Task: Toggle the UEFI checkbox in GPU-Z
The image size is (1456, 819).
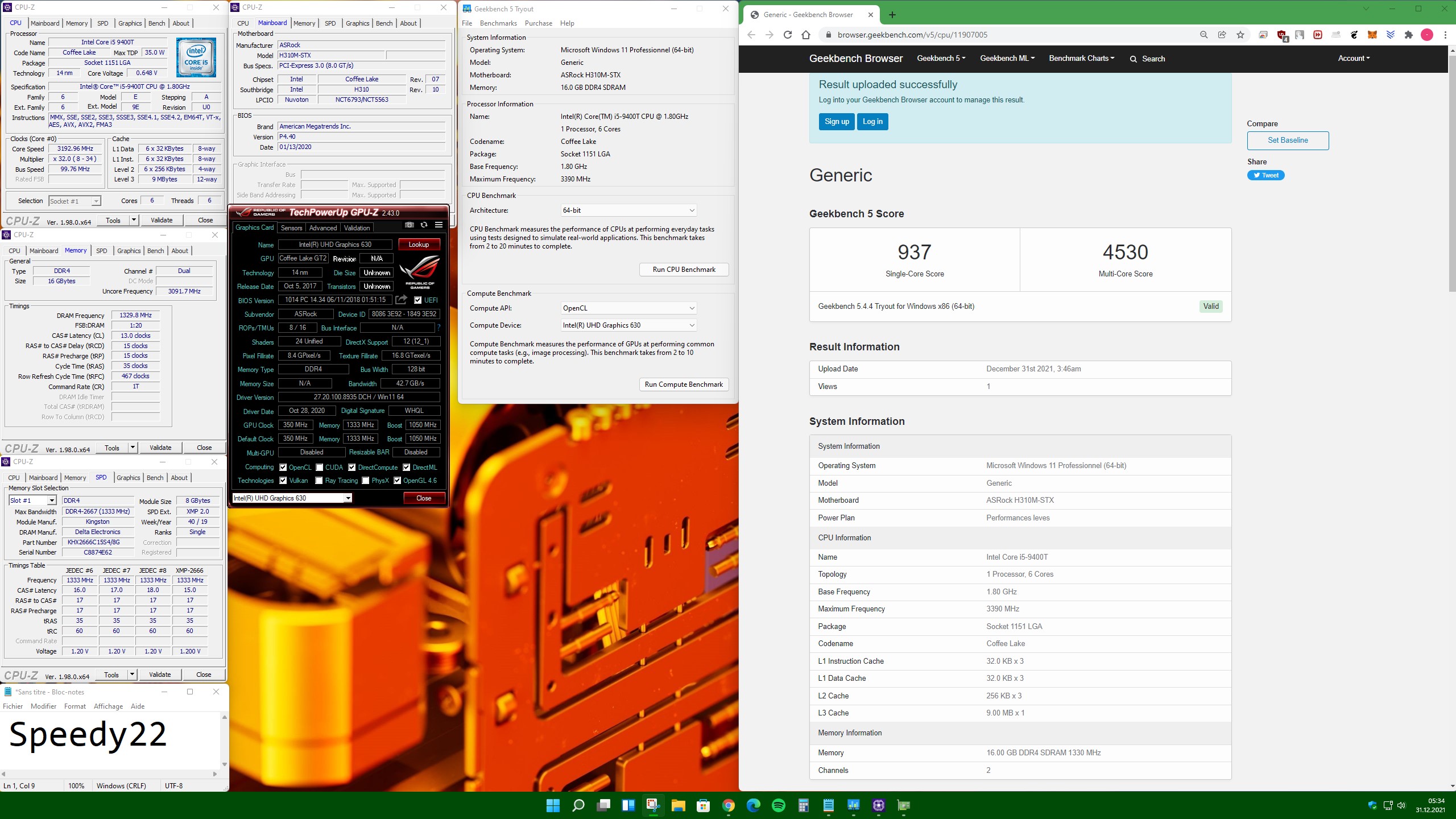Action: point(417,300)
